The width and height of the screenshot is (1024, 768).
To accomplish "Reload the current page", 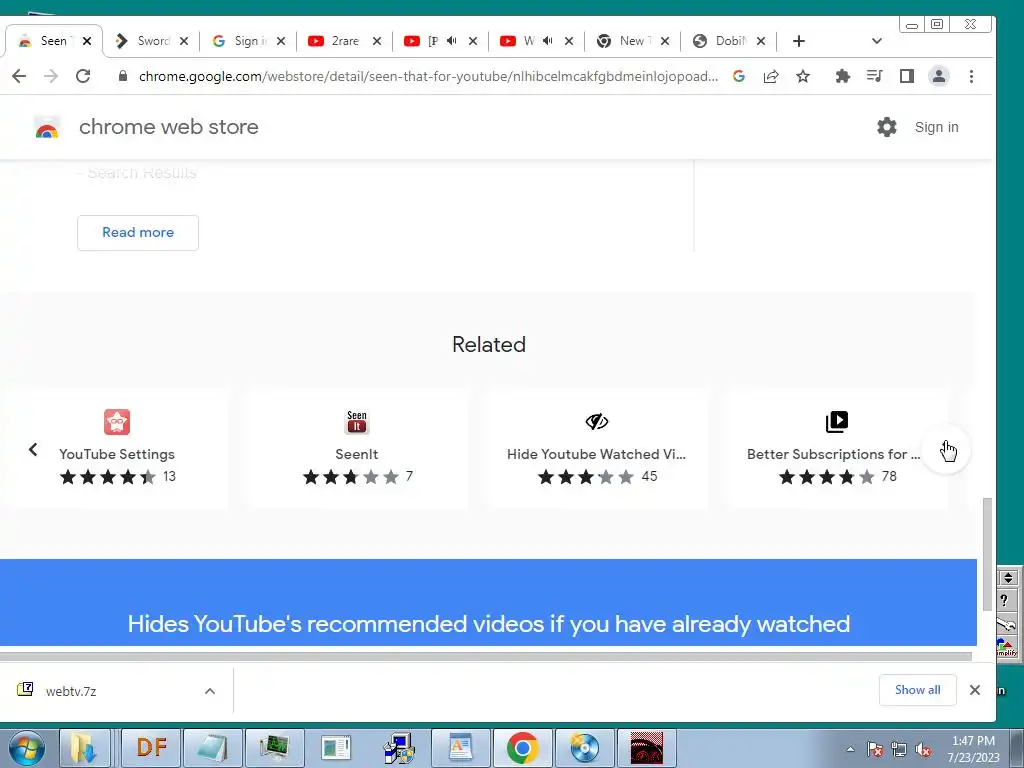I will point(83,76).
